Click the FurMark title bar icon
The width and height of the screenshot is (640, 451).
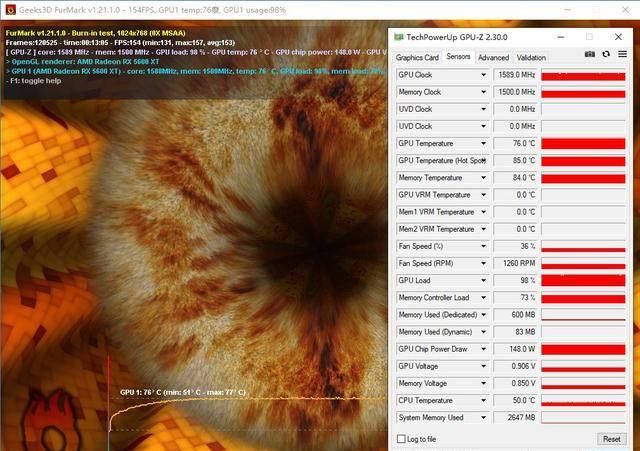[x=11, y=10]
